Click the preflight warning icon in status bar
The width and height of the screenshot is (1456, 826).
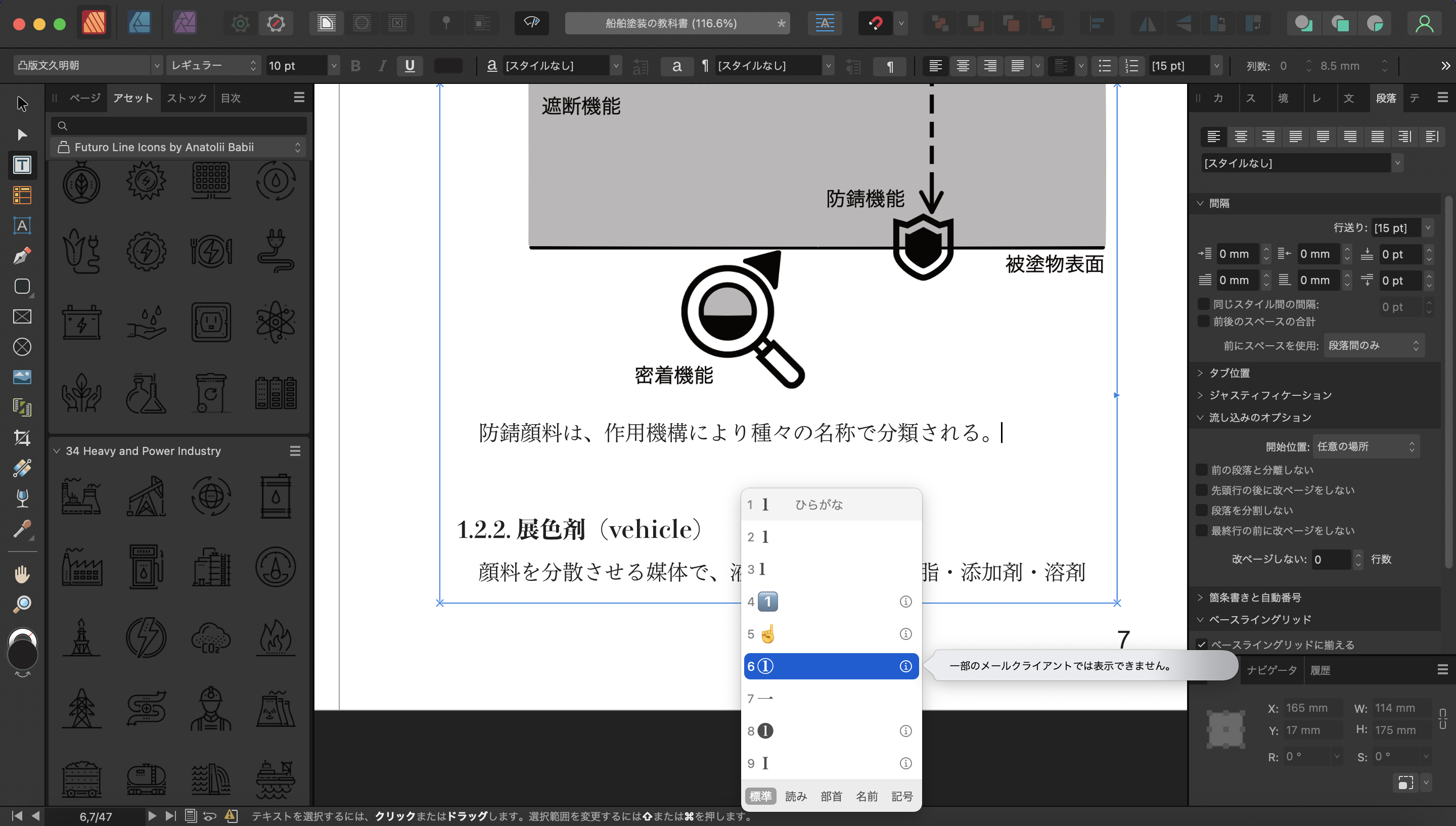[231, 816]
